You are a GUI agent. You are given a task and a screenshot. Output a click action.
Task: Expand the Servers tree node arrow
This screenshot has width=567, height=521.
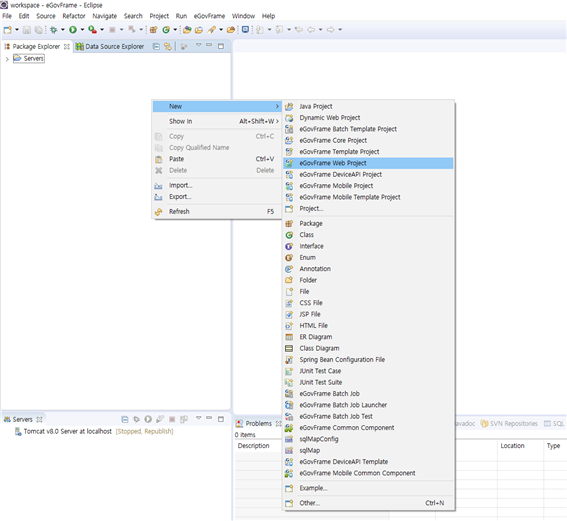point(7,59)
